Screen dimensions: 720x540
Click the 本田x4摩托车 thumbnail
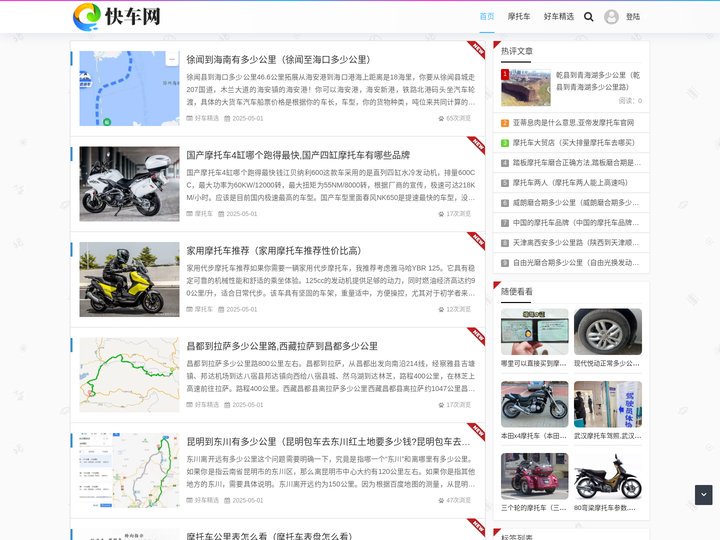coord(534,404)
